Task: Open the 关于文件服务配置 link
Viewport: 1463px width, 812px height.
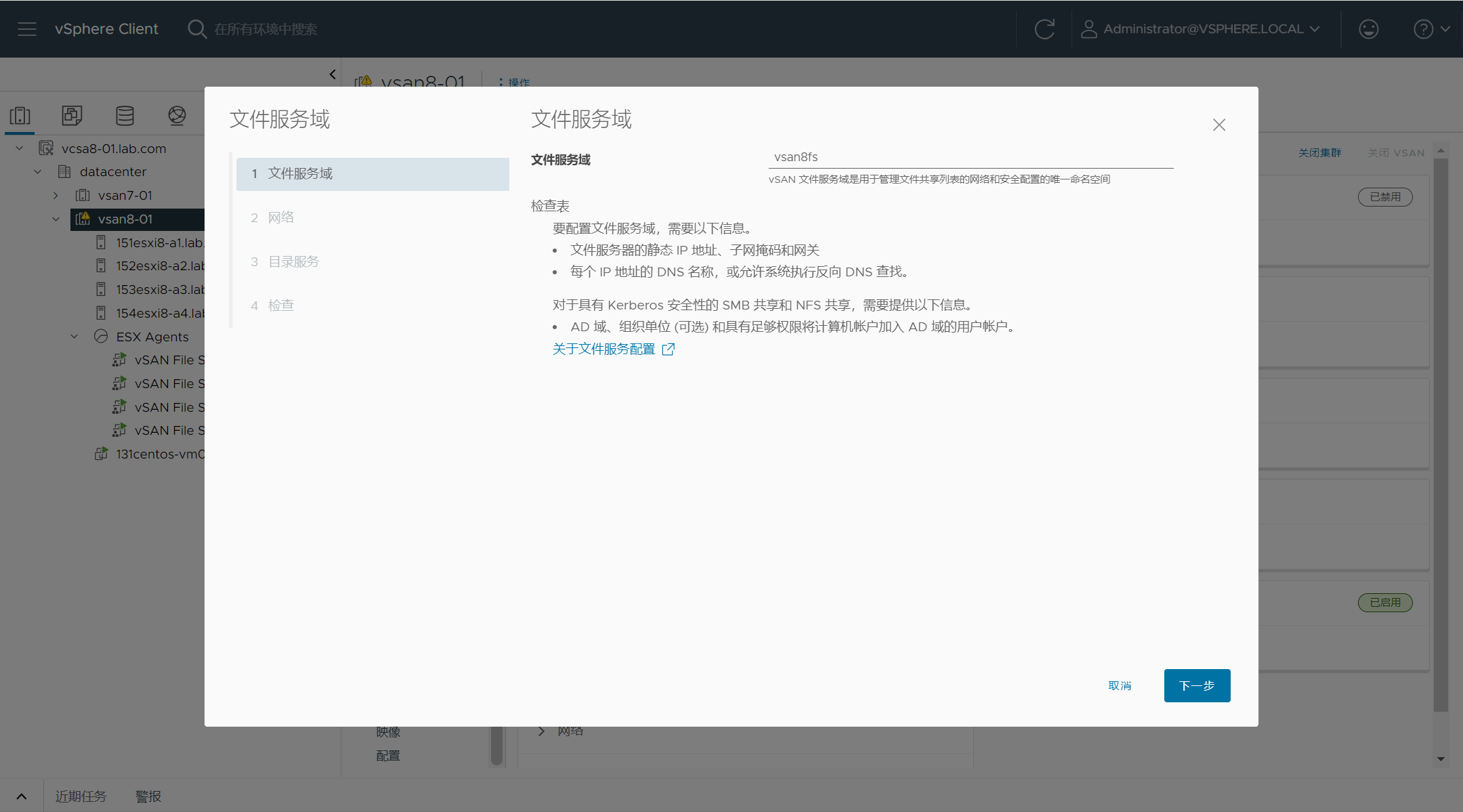Action: click(603, 349)
